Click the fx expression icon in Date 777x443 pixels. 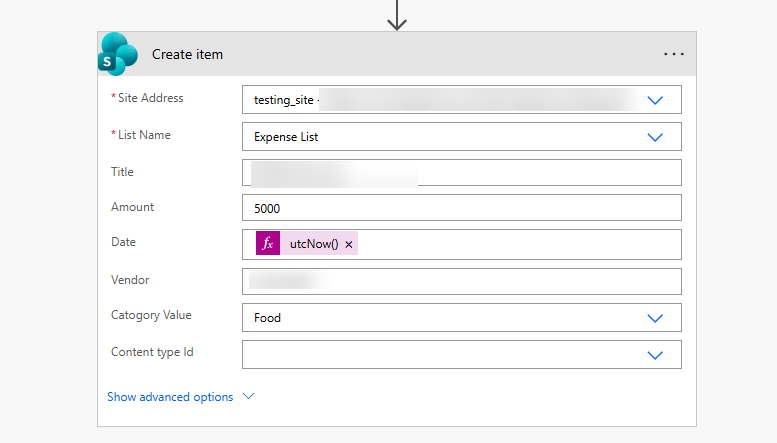[267, 244]
